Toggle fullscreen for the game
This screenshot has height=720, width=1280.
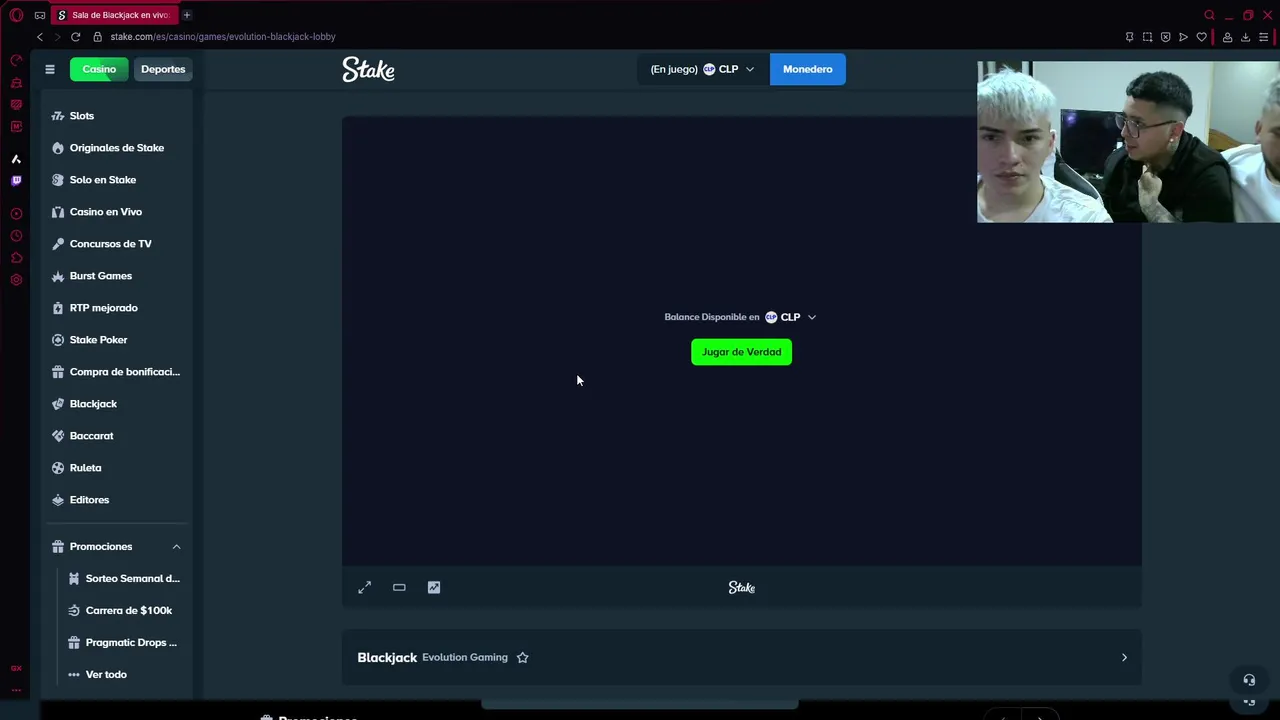click(x=365, y=588)
